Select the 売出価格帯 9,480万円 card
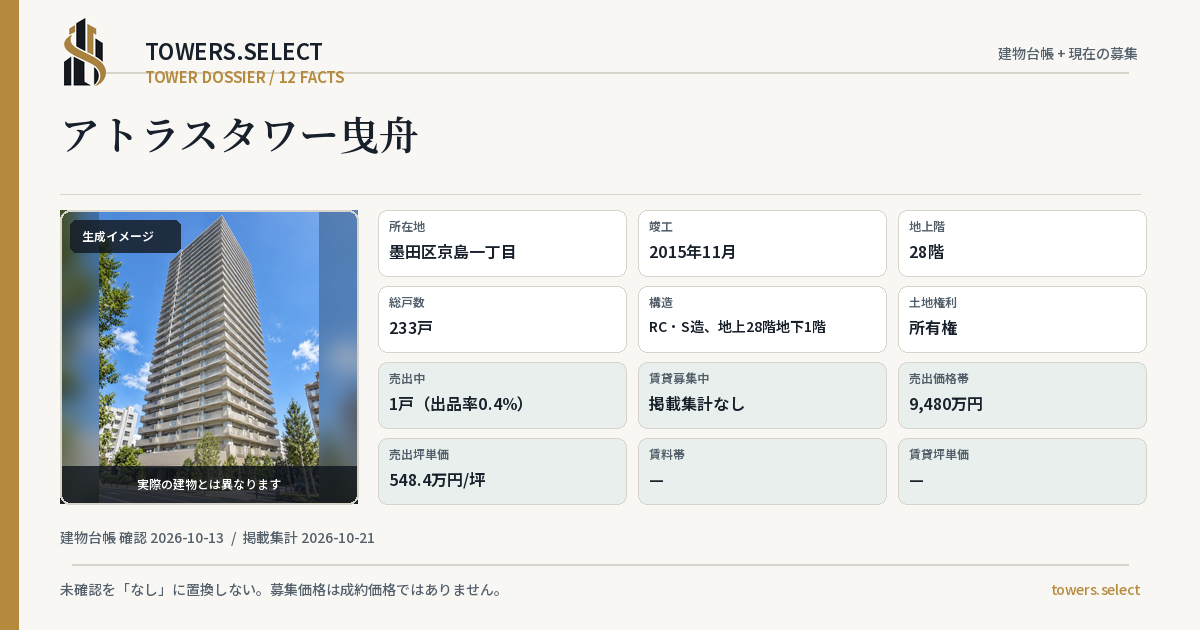The height and width of the screenshot is (630, 1200). click(x=1022, y=395)
